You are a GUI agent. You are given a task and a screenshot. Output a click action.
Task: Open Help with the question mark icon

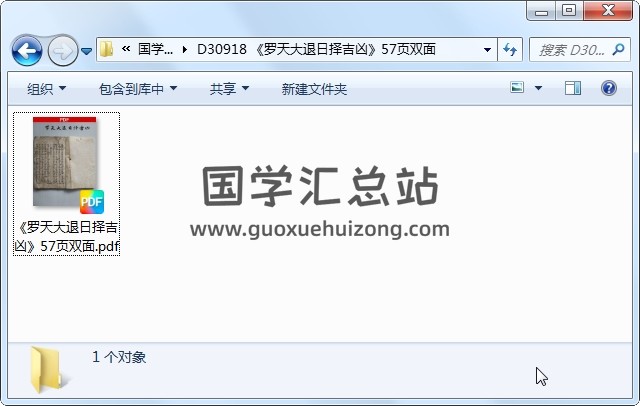(x=608, y=88)
